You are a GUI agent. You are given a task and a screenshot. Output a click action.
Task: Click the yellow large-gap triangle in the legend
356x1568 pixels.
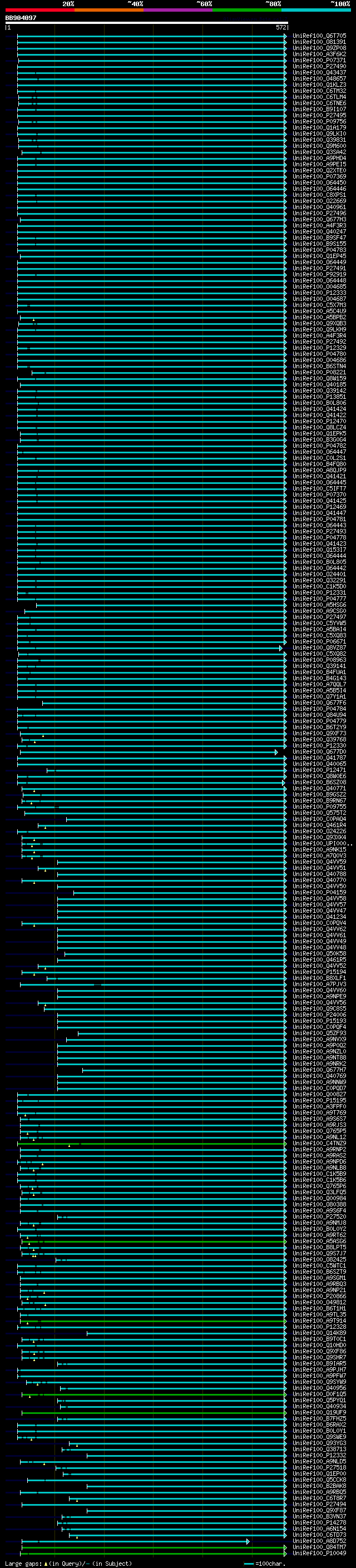click(46, 1564)
